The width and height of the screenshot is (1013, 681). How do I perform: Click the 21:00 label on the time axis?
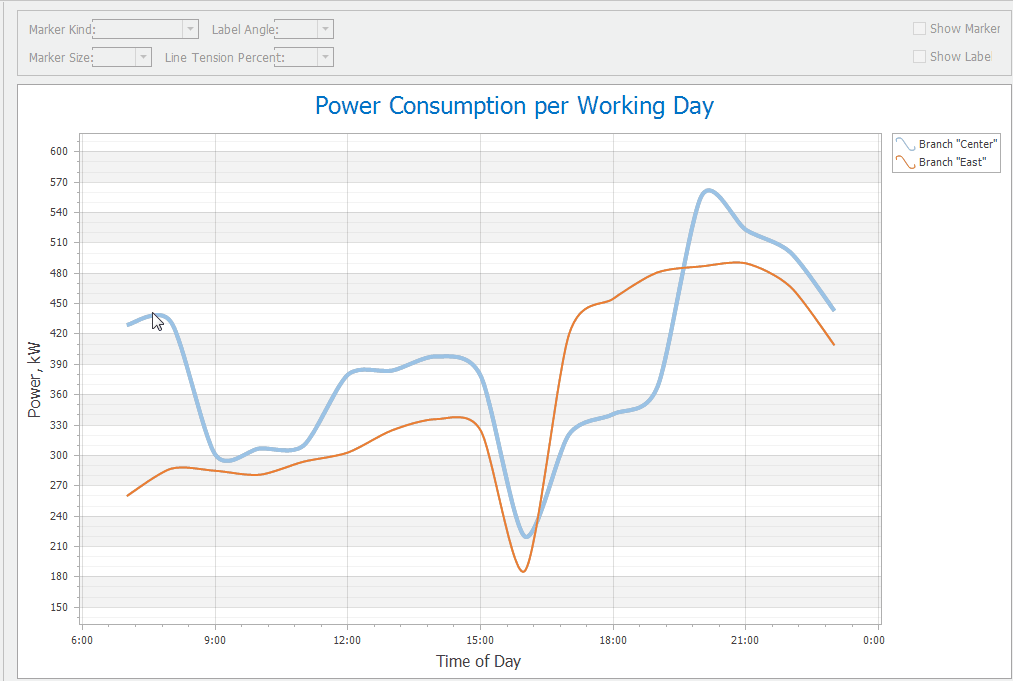point(745,640)
